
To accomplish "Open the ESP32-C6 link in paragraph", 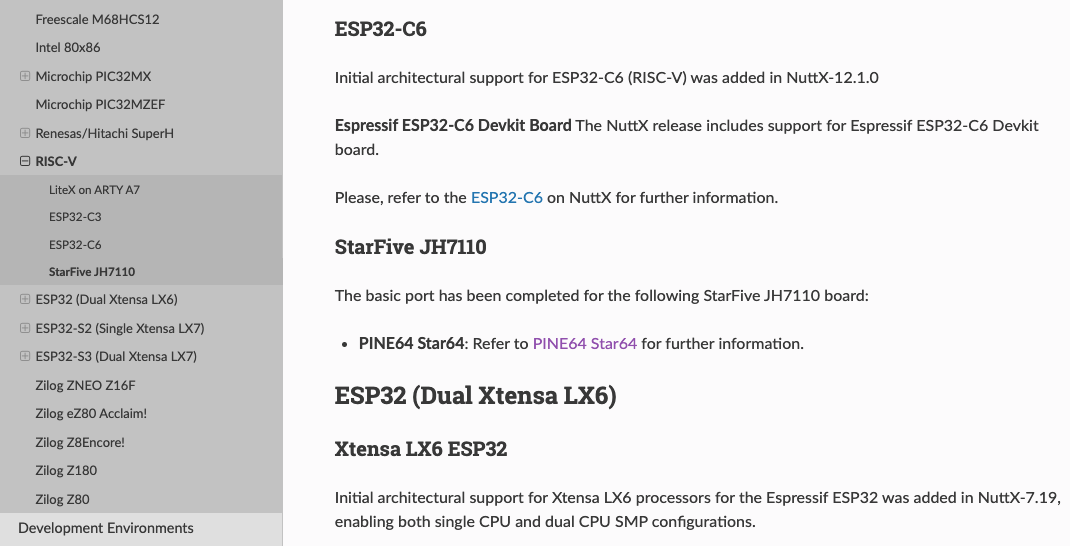I will (506, 198).
